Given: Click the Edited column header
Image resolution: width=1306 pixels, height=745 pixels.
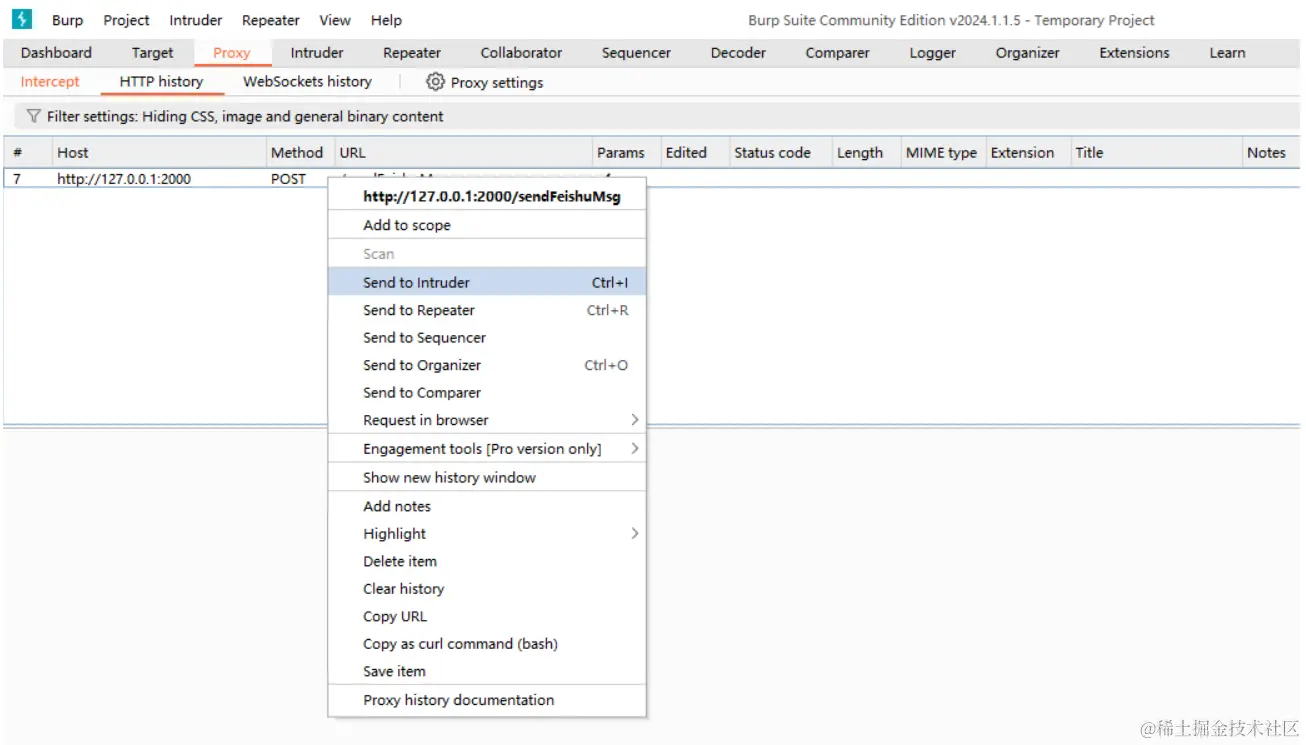Looking at the screenshot, I should [694, 153].
